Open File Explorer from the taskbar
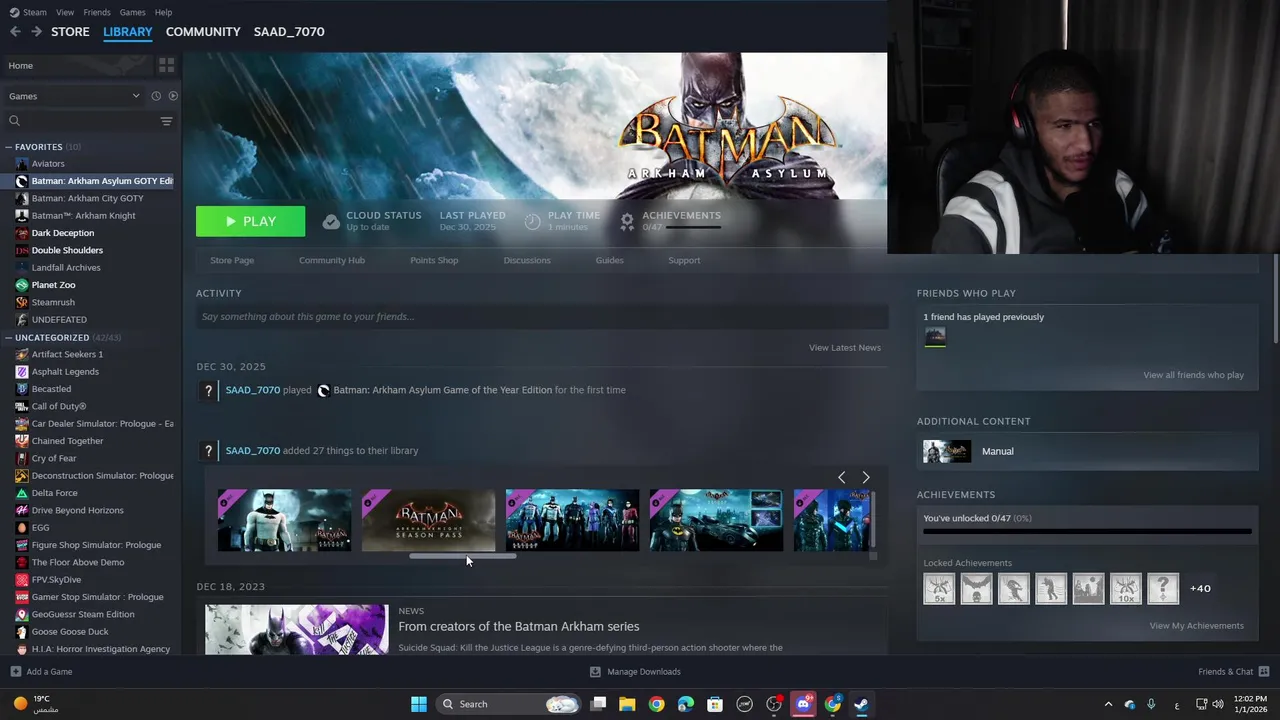 click(x=627, y=704)
